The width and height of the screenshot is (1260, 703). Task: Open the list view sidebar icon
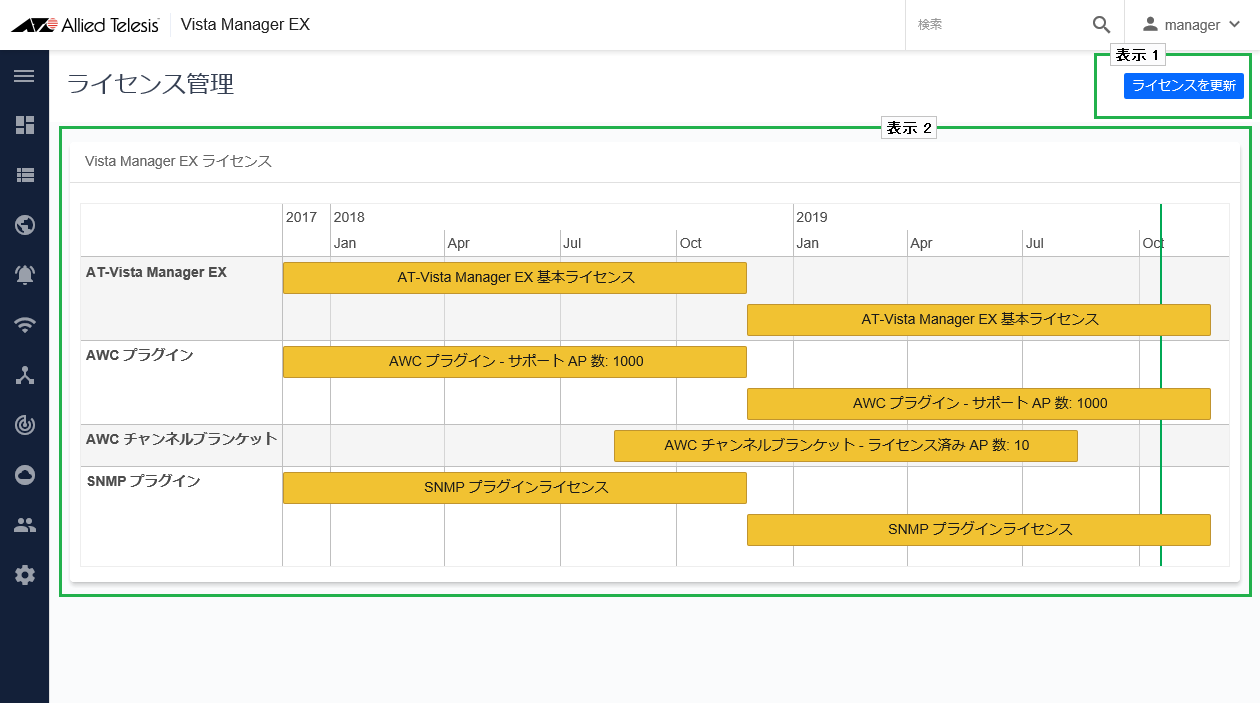[24, 175]
